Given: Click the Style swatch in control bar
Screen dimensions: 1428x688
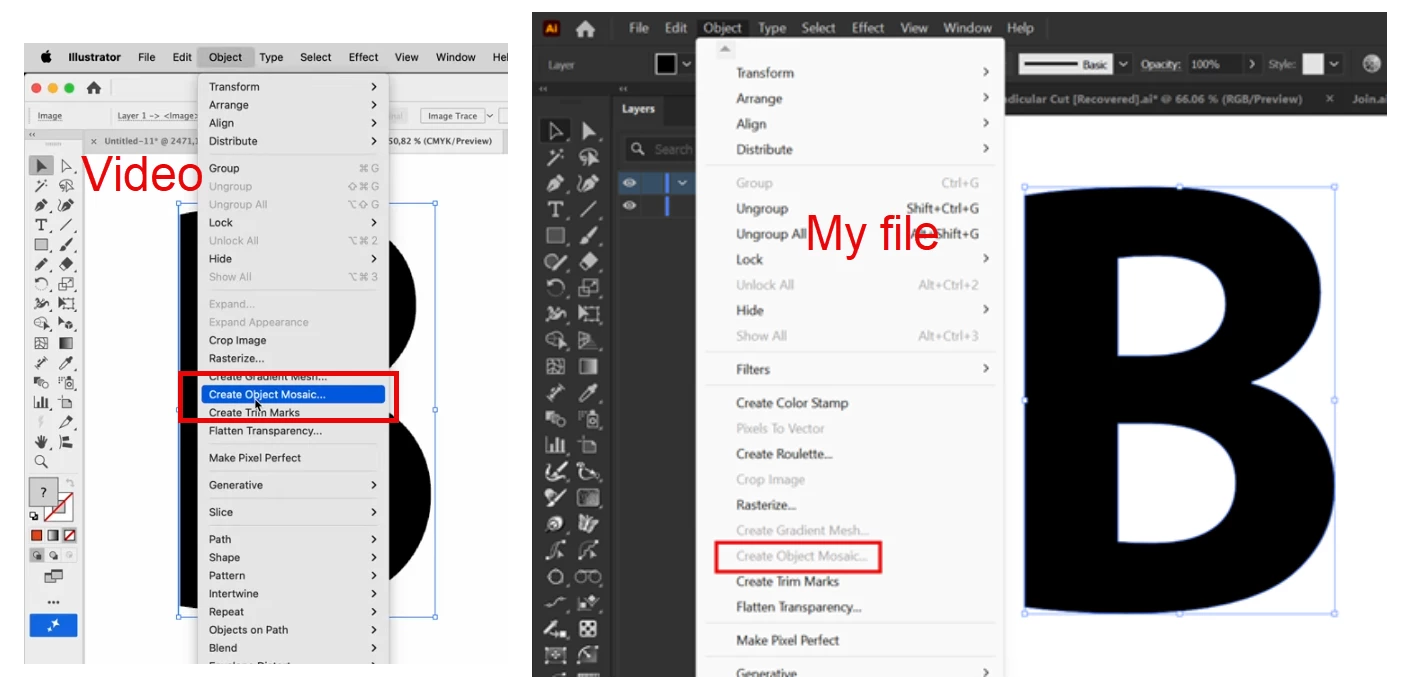Looking at the screenshot, I should coord(1313,64).
